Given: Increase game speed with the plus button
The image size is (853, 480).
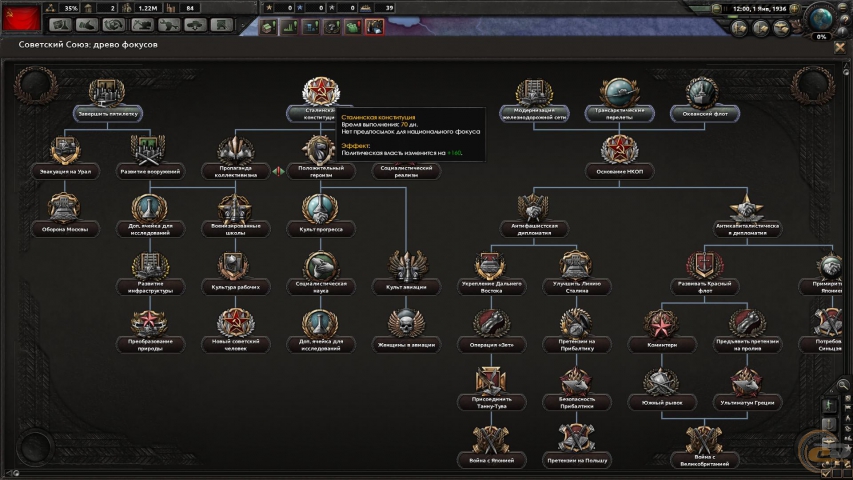Looking at the screenshot, I should (x=795, y=9).
